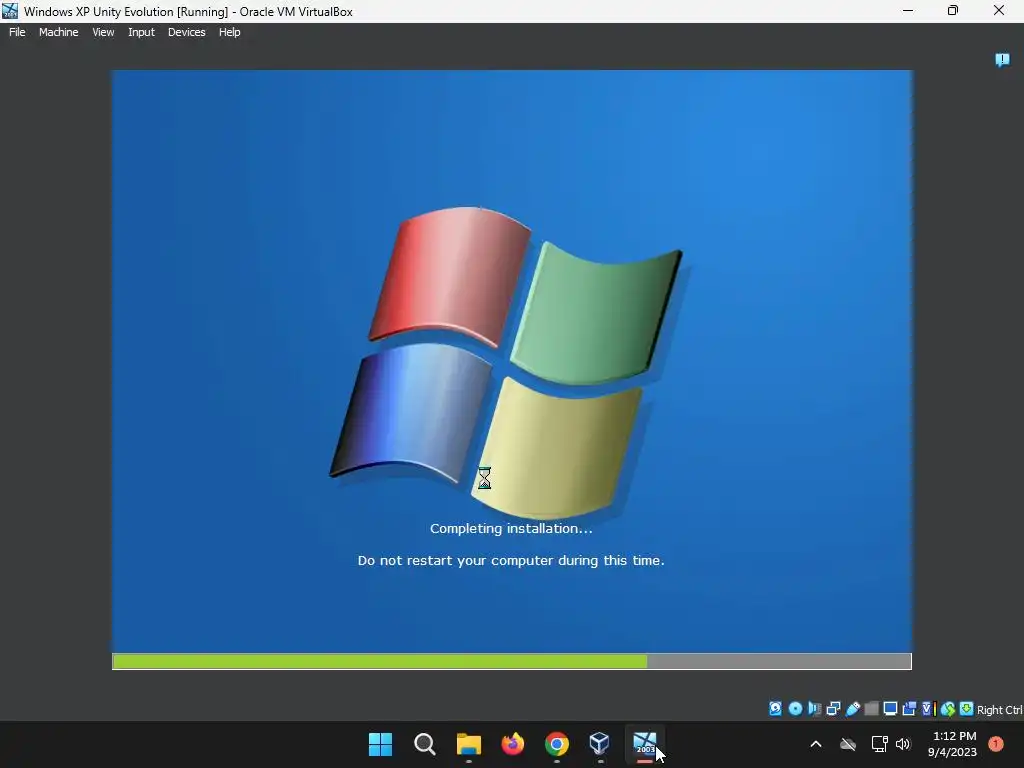
Task: Click the recording status indicator icon
Action: click(909, 709)
